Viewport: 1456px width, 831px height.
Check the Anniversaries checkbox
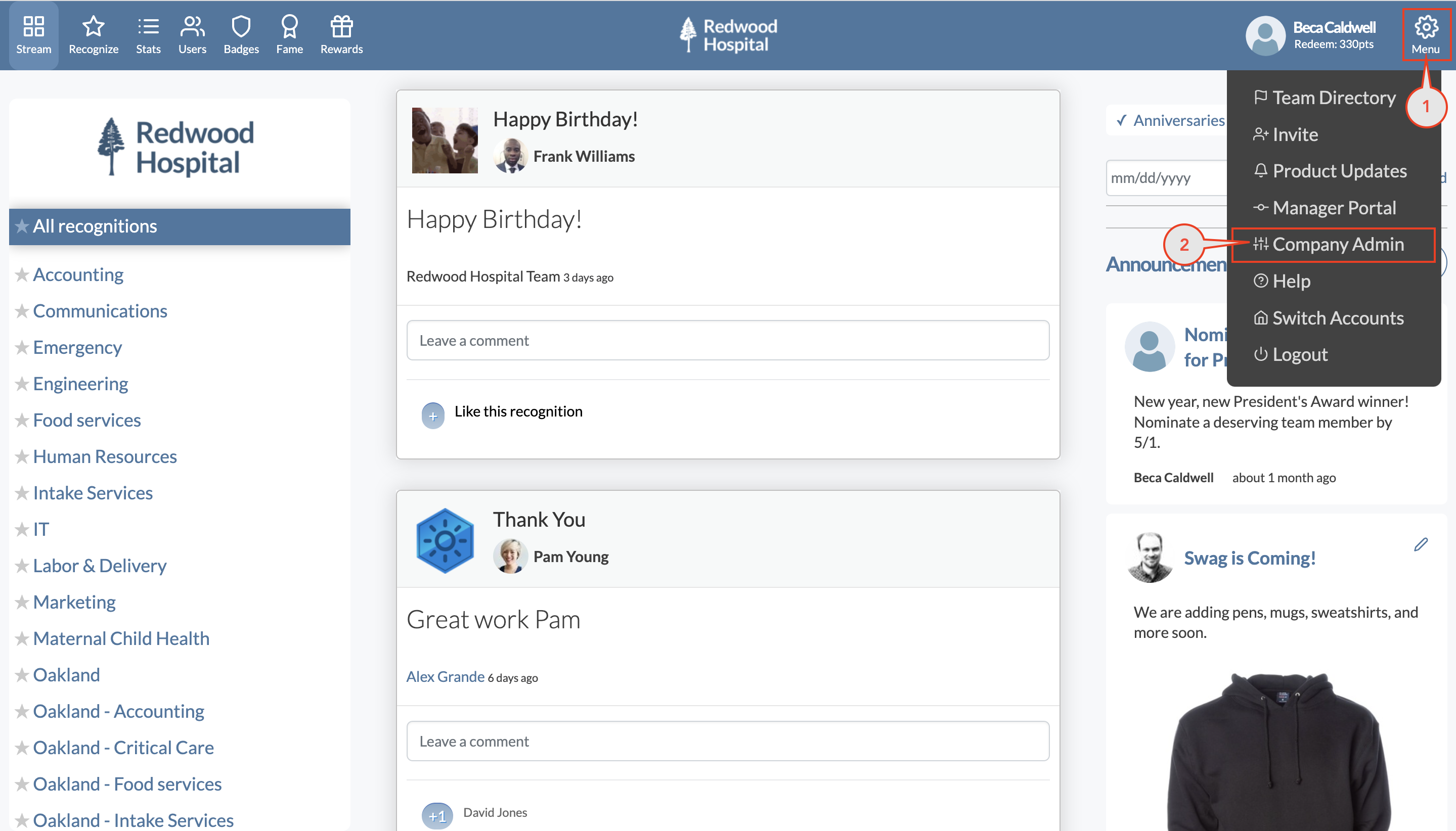tap(1121, 120)
